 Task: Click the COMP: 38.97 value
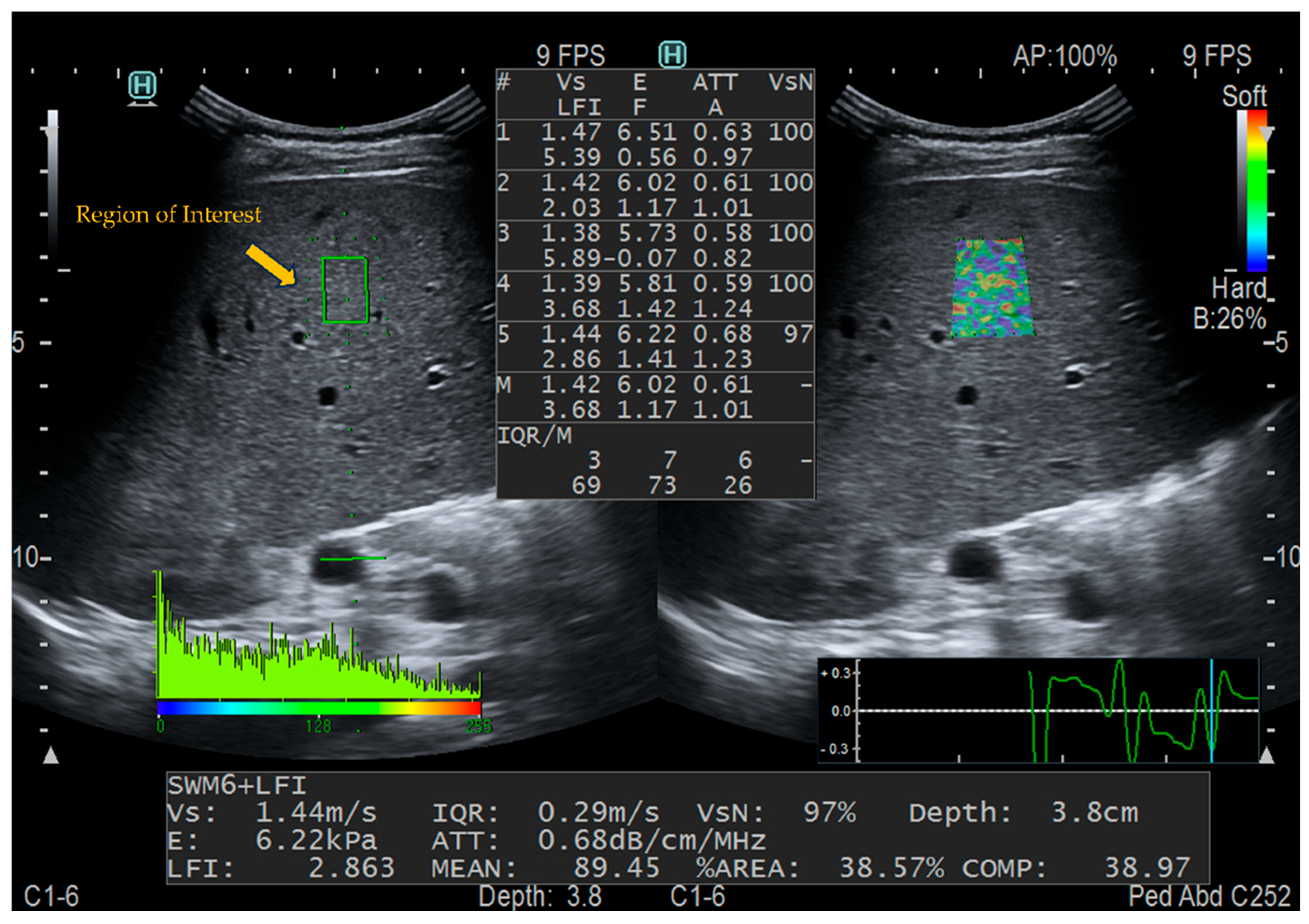point(1077,868)
